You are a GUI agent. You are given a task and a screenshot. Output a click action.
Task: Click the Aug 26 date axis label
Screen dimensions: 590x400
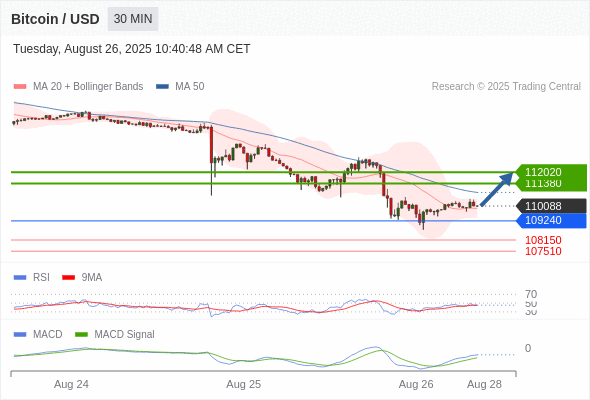(x=416, y=384)
